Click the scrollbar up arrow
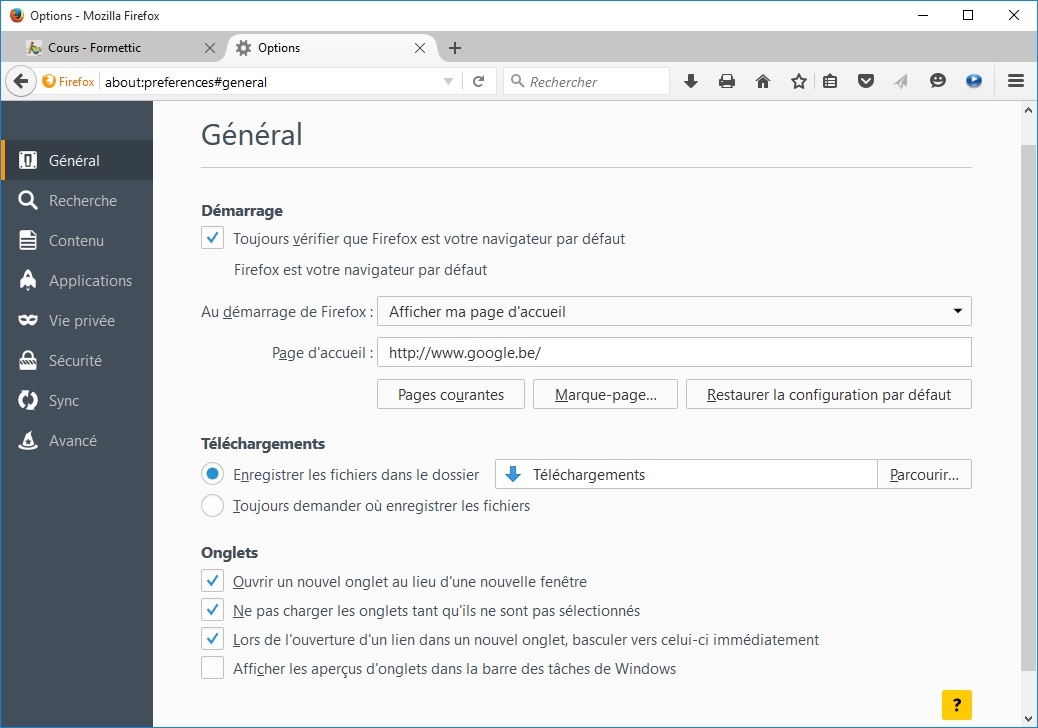Image resolution: width=1038 pixels, height=728 pixels. tap(1028, 111)
